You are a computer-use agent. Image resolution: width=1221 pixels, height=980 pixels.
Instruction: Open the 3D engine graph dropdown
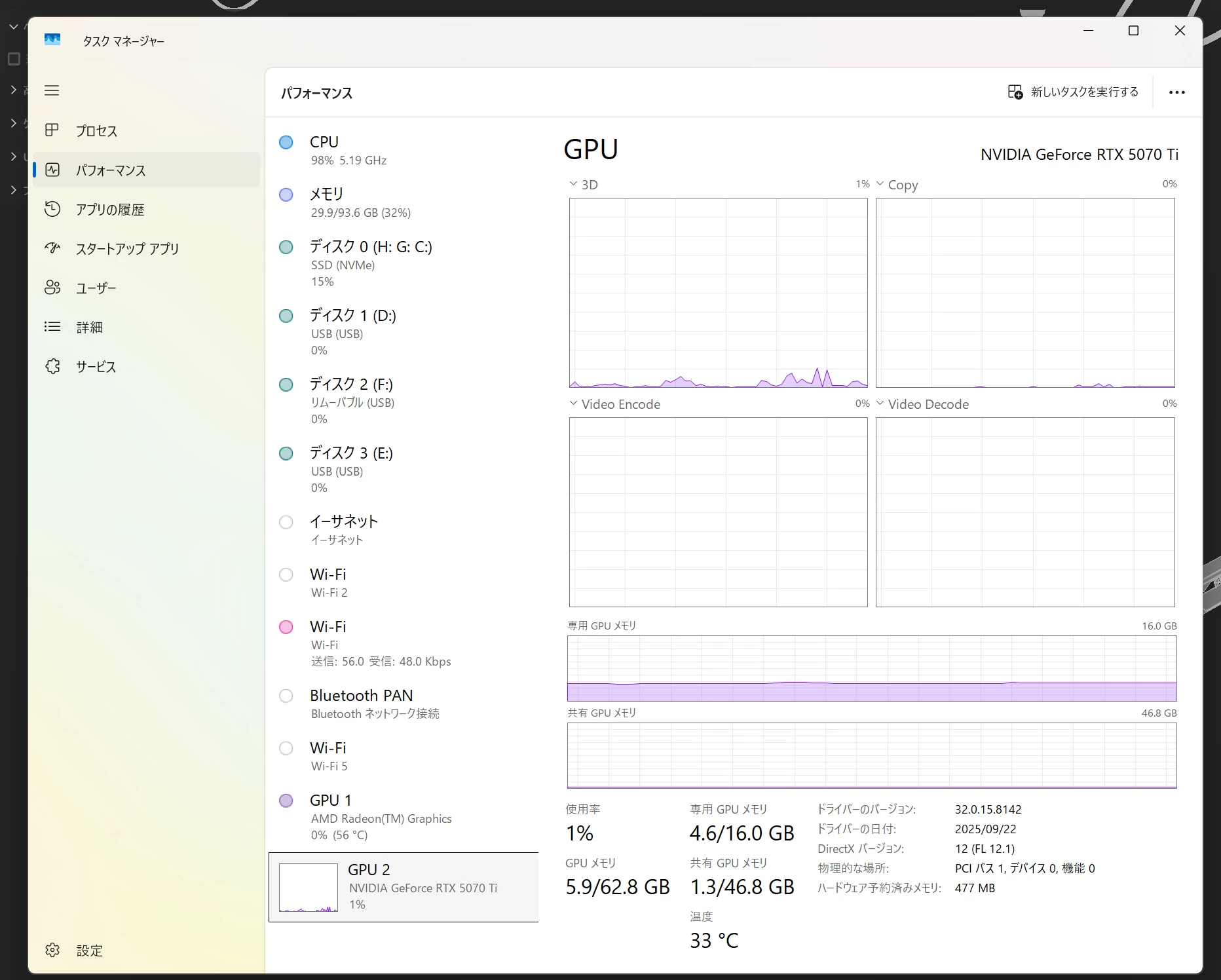click(573, 184)
